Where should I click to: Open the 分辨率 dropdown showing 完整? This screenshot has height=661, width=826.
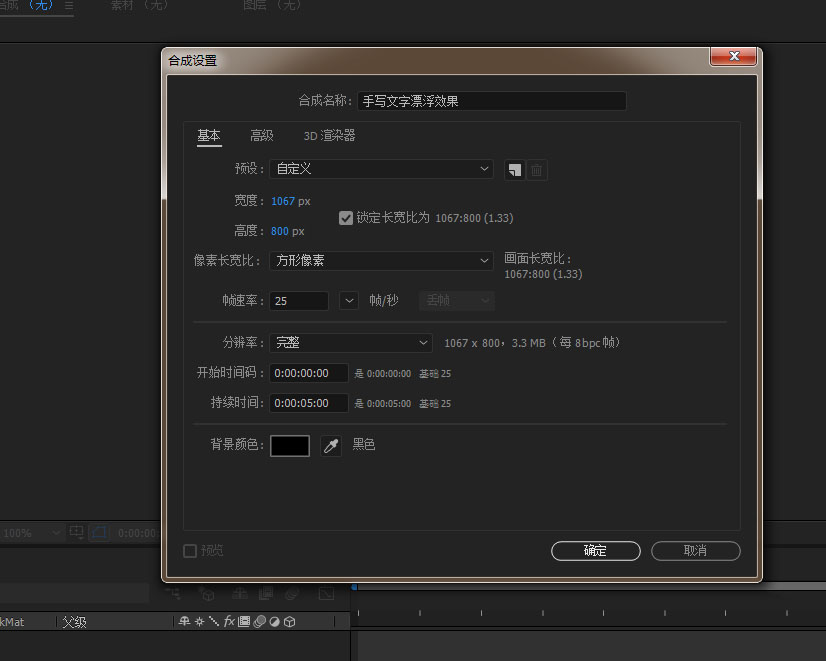[x=351, y=343]
